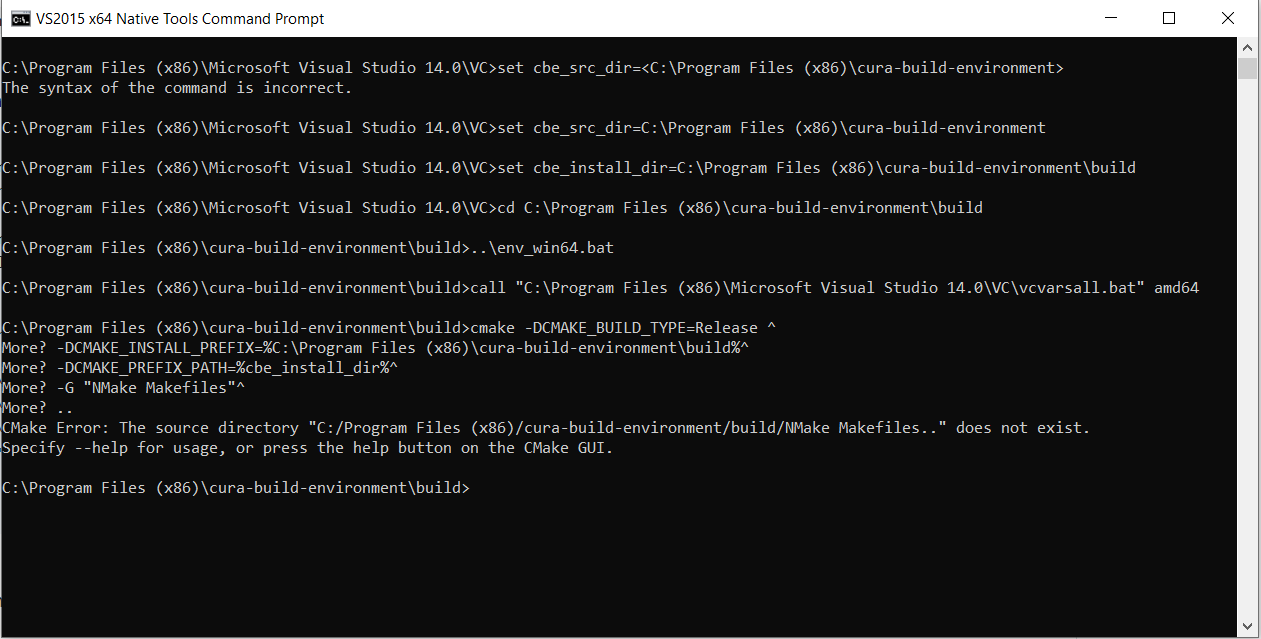
Task: Click the 'set cbe_install_dir' command line
Action: click(569, 168)
